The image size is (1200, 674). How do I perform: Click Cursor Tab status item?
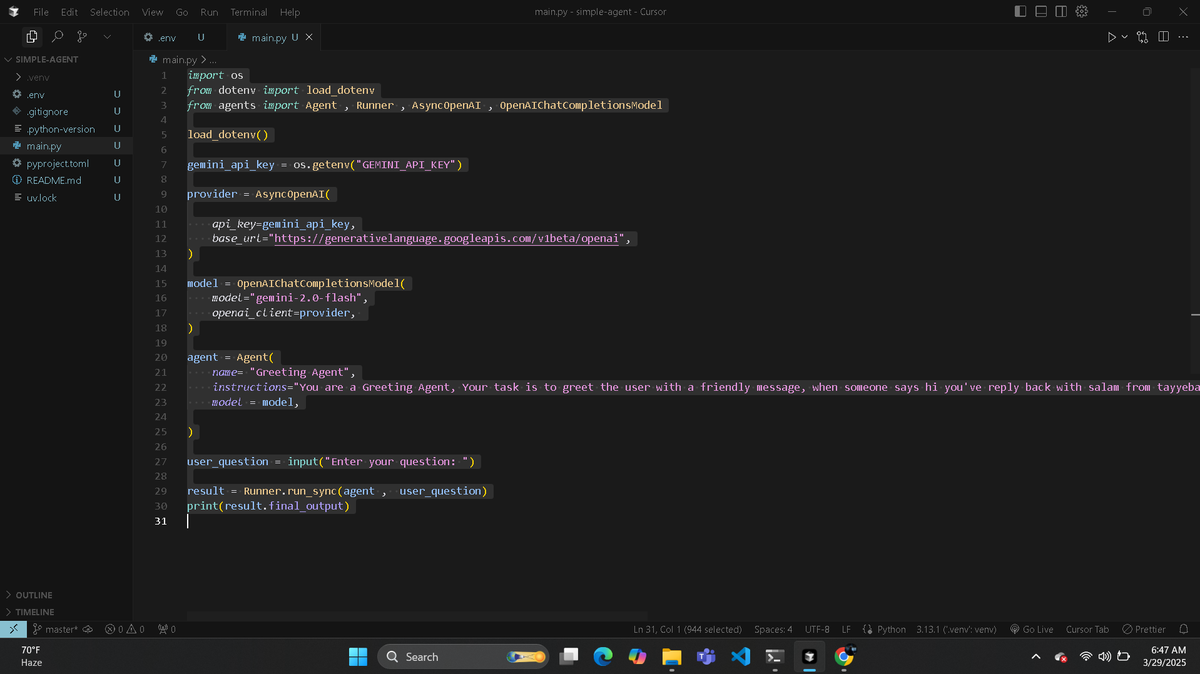tap(1087, 630)
